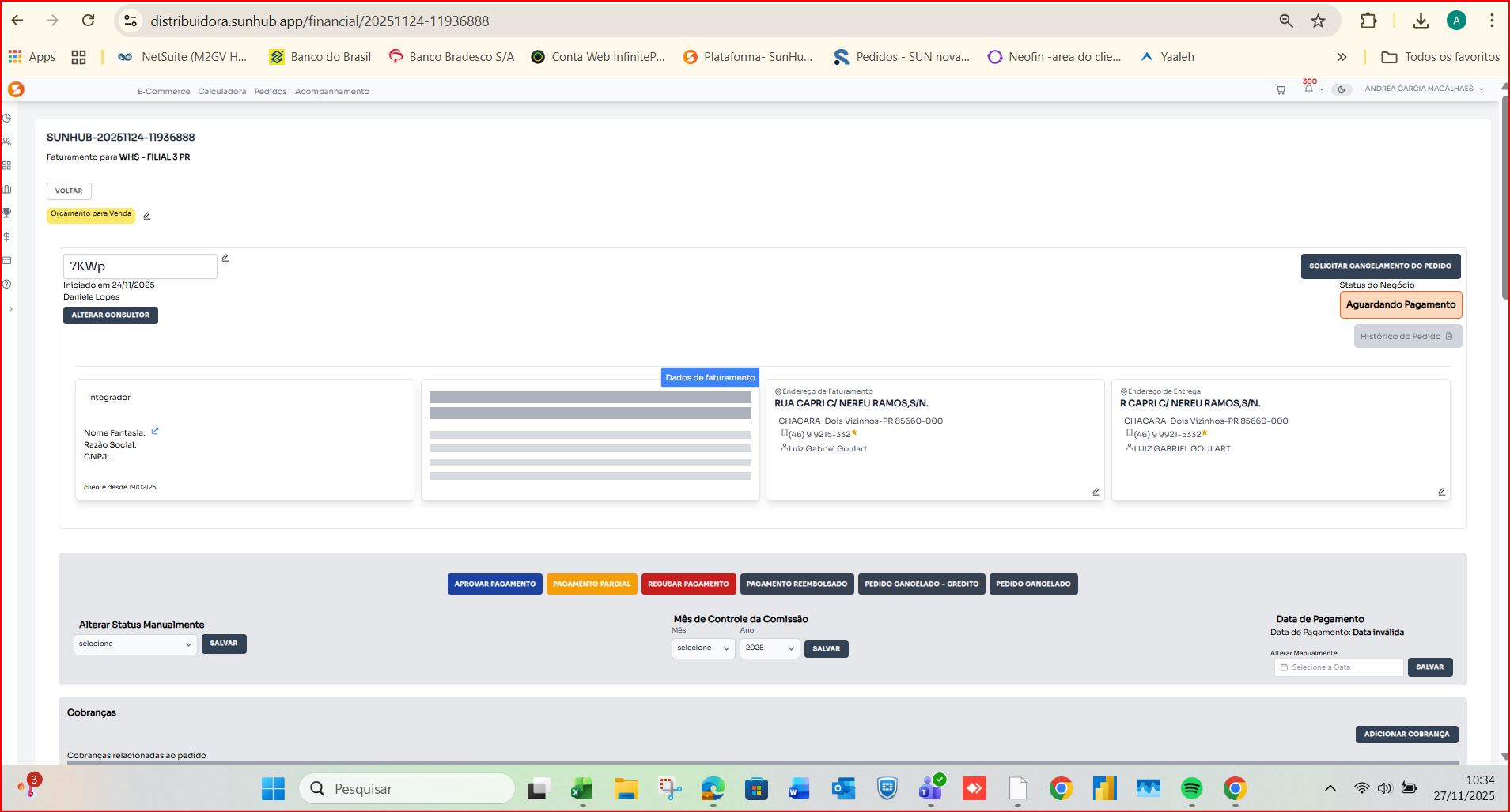The width and height of the screenshot is (1510, 812).
Task: Open the 2025 year dropdown
Action: pos(769,648)
